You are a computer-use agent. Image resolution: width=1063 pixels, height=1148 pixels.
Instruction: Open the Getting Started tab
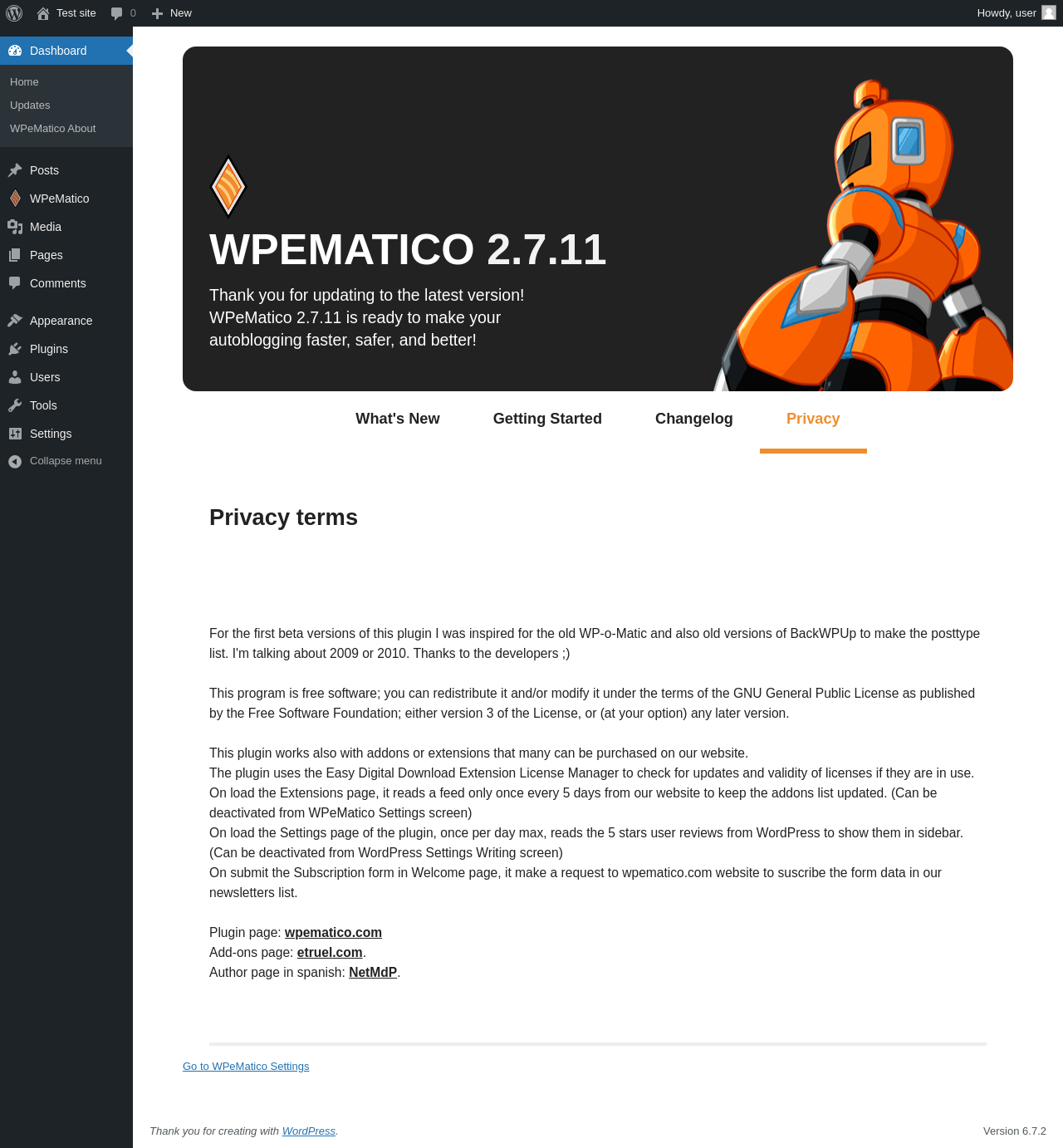click(x=547, y=419)
